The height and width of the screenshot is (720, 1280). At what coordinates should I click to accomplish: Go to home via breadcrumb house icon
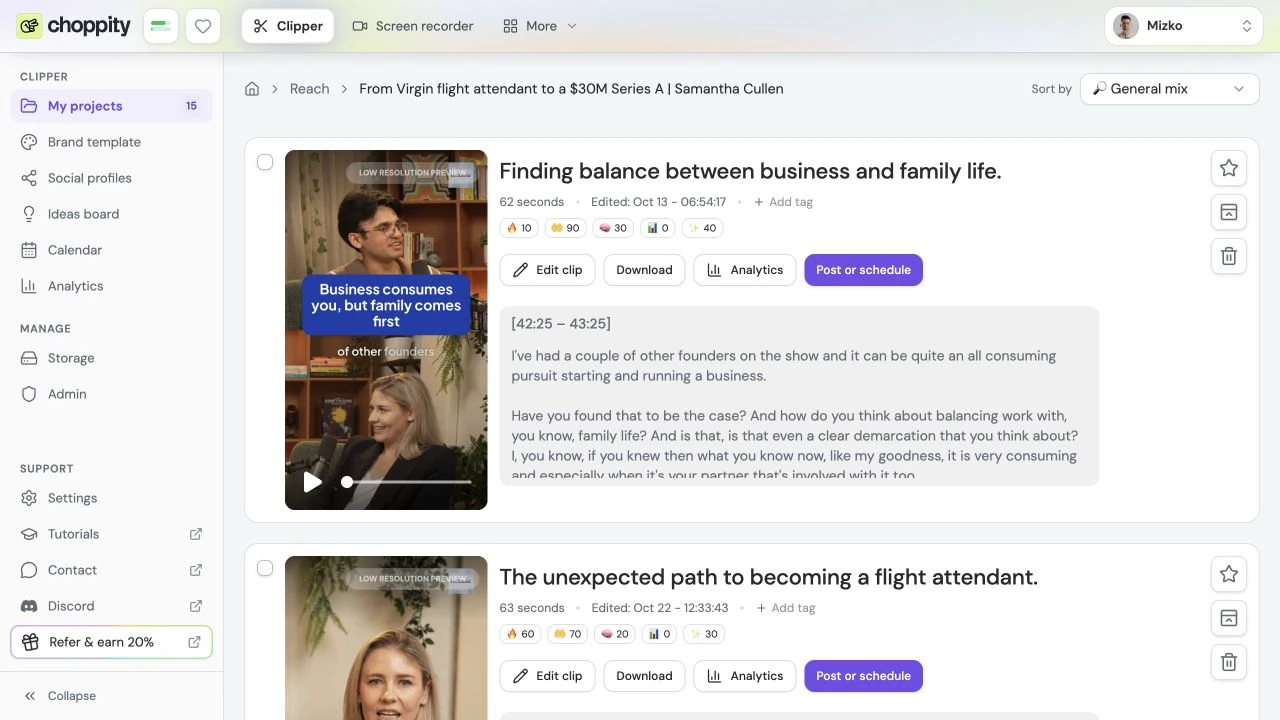click(x=252, y=89)
